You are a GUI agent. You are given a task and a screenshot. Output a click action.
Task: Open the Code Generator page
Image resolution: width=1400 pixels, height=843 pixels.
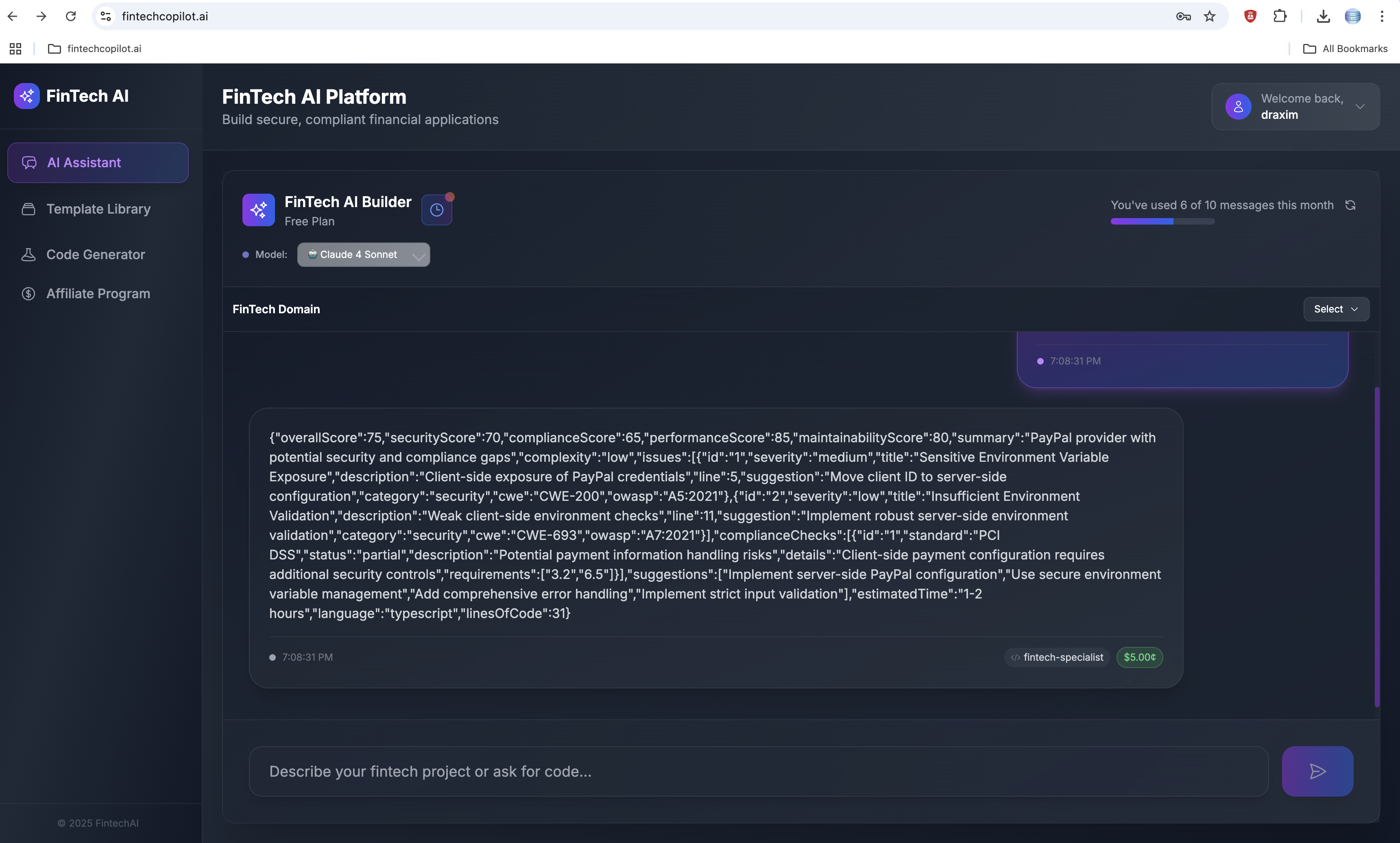tap(95, 255)
